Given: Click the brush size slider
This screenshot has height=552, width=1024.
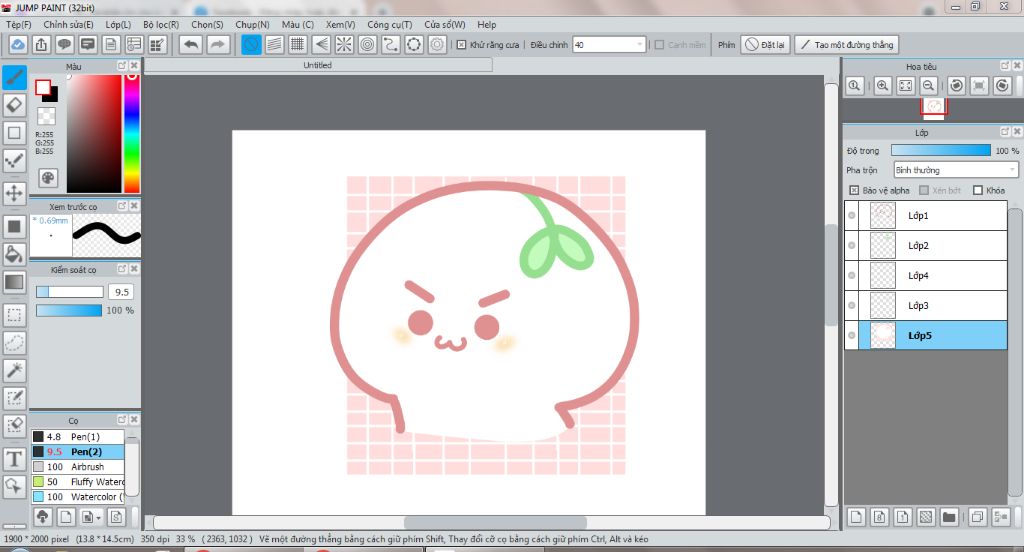Looking at the screenshot, I should point(70,292).
